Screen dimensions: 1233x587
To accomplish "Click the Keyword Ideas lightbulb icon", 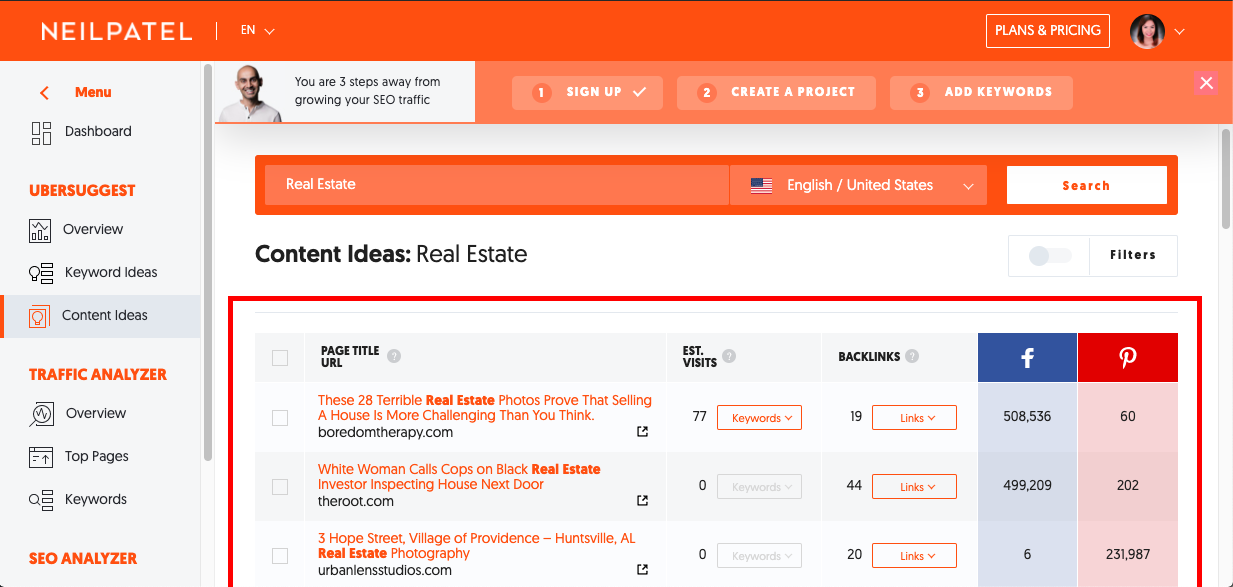I will (41, 273).
